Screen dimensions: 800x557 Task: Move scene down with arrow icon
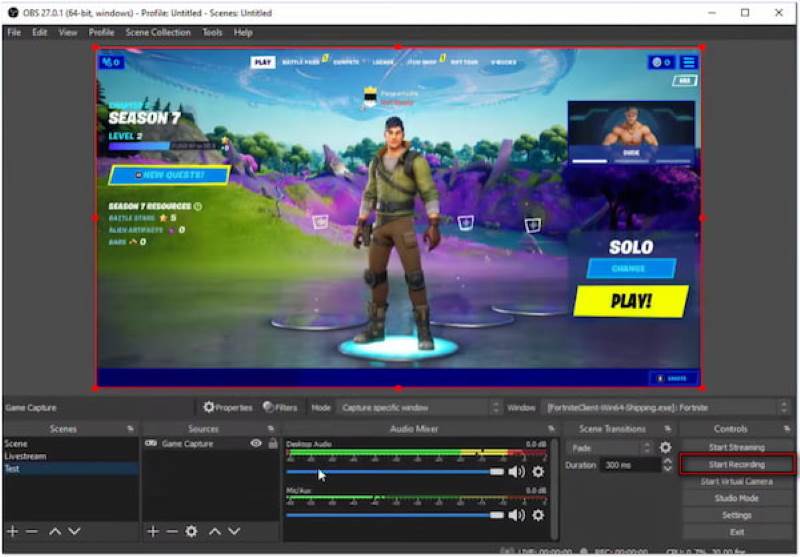point(74,531)
